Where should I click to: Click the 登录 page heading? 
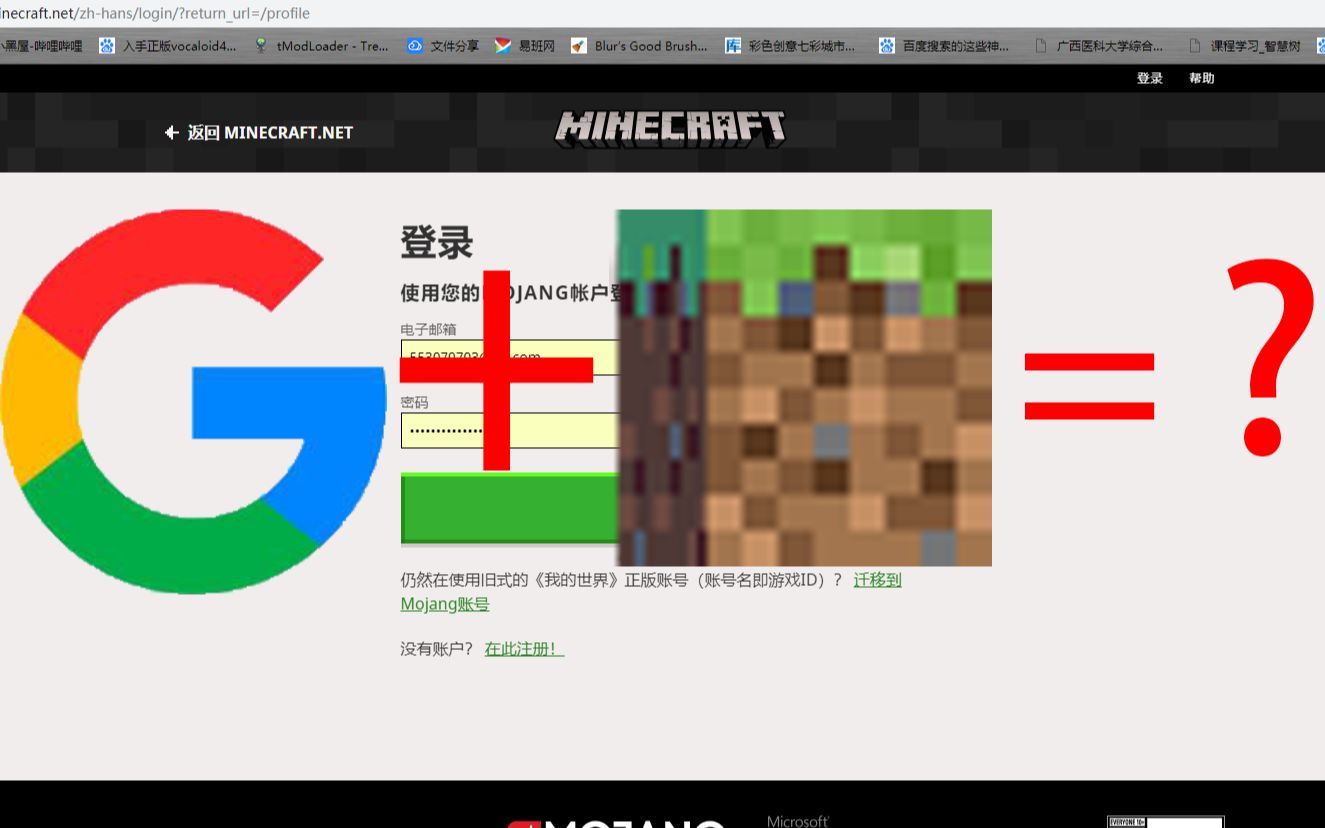[436, 243]
